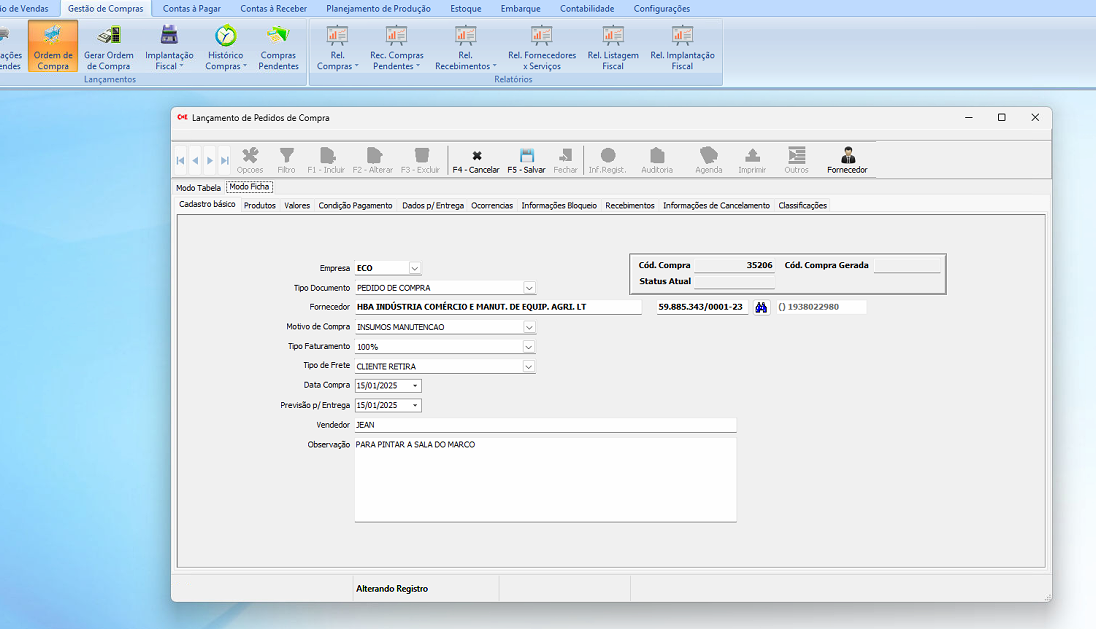Screen dimensions: 1096x629
Task: Open the Data Compra date picker
Action: coord(415,386)
